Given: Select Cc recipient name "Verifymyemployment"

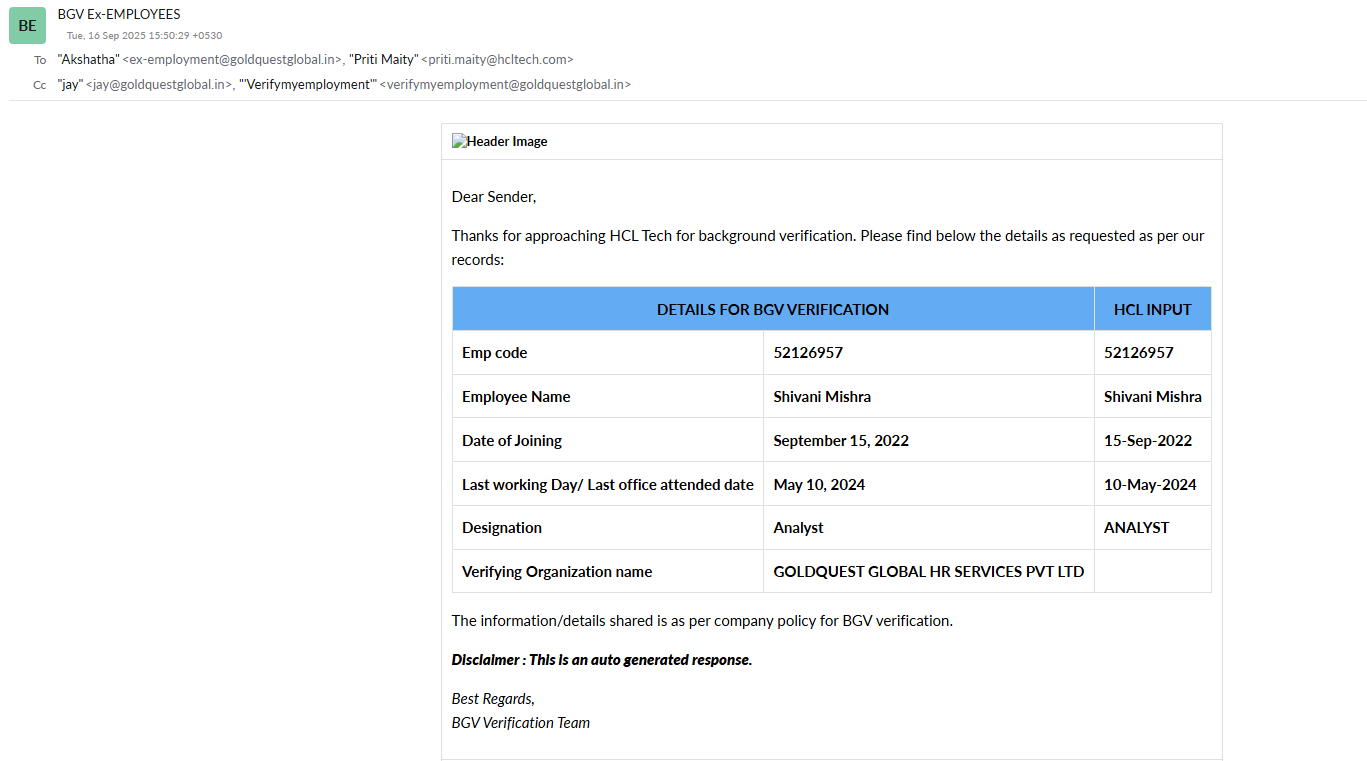Looking at the screenshot, I should (308, 85).
